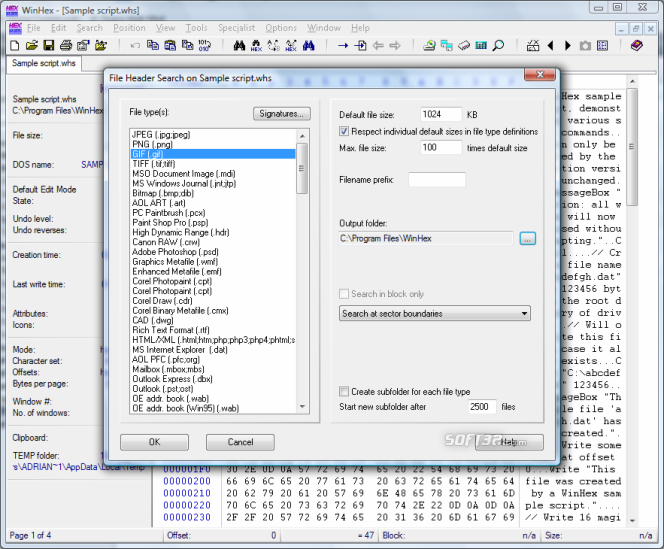664x549 pixels.
Task: Select Adobe Photoshop (.psd) file type
Action: [x=213, y=252]
